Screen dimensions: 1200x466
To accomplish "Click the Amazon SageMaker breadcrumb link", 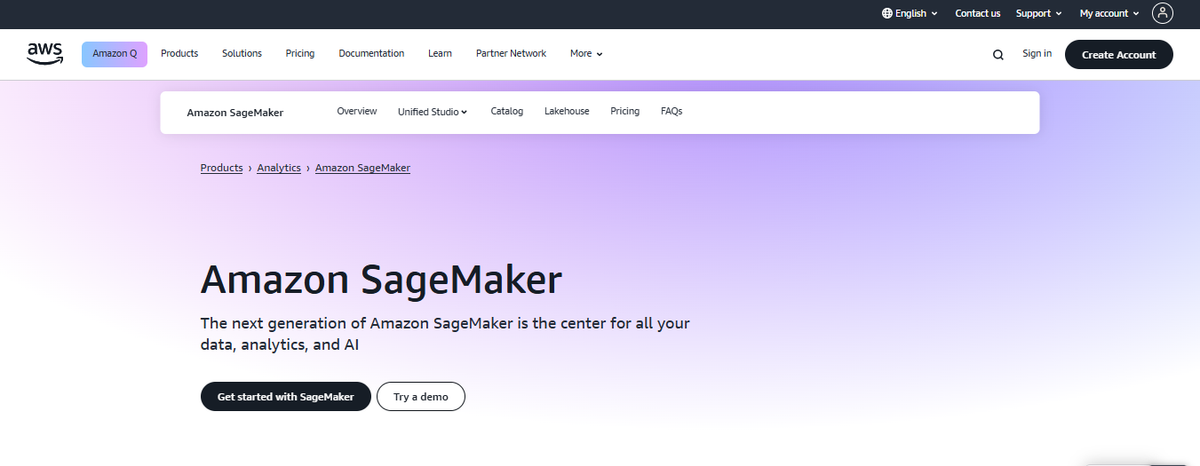I will coord(363,168).
